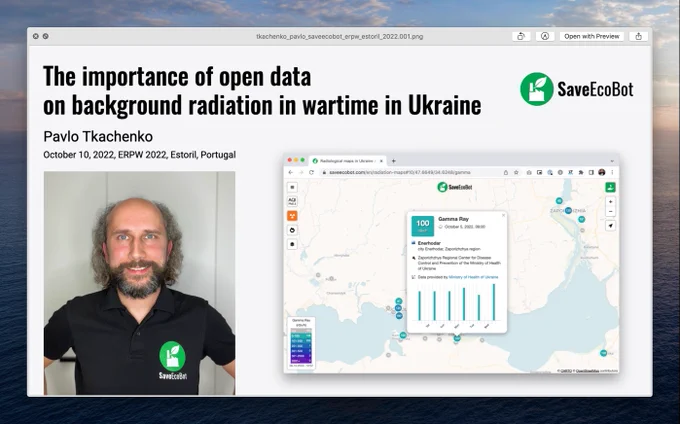Open the Share menu icon
This screenshot has width=680, height=424.
click(638, 36)
